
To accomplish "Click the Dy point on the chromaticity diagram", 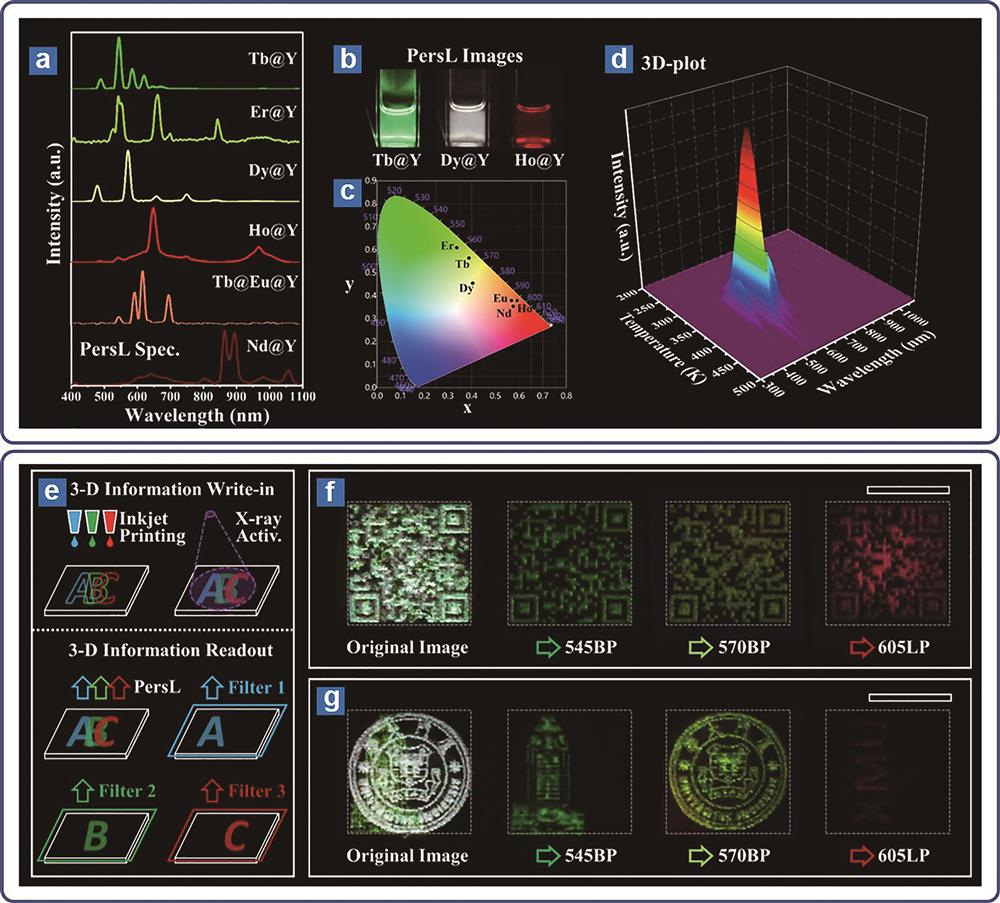I will pyautogui.click(x=473, y=283).
